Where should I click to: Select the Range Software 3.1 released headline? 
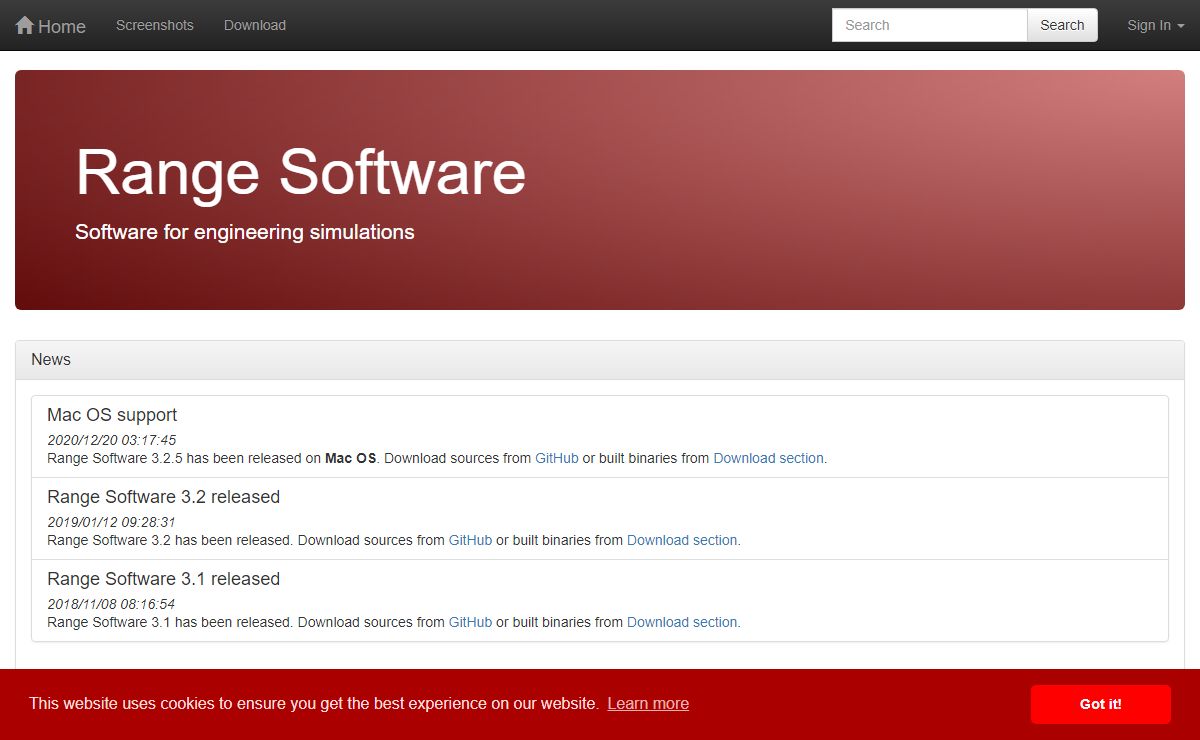click(x=163, y=579)
